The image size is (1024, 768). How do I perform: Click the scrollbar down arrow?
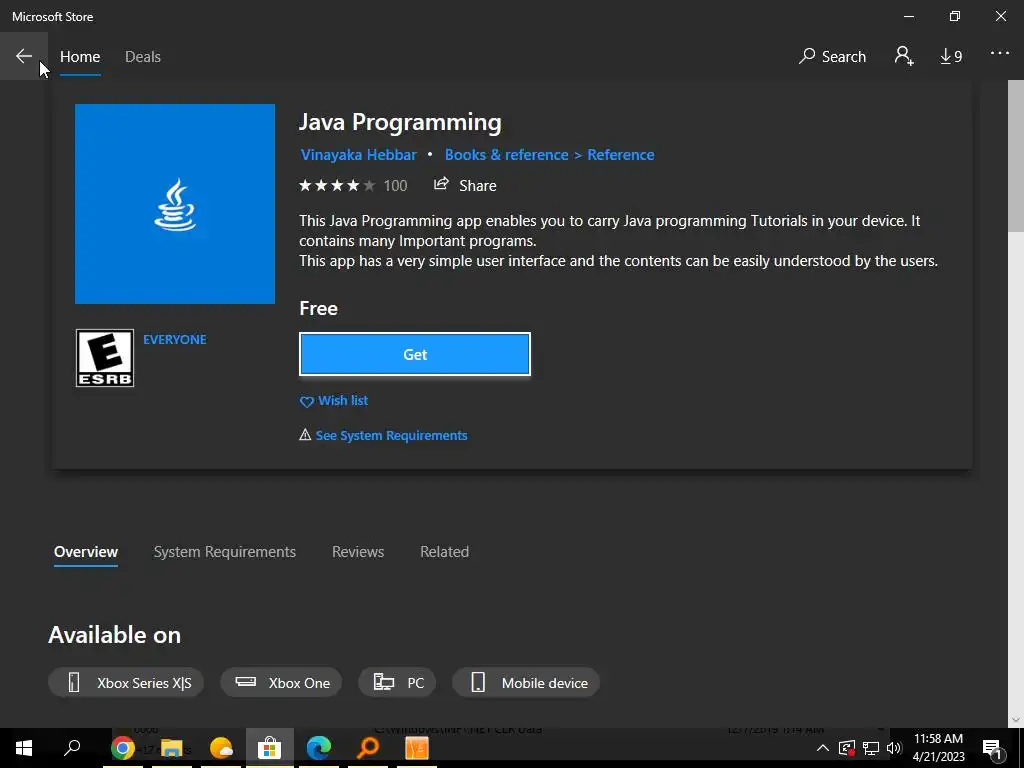(x=1016, y=720)
